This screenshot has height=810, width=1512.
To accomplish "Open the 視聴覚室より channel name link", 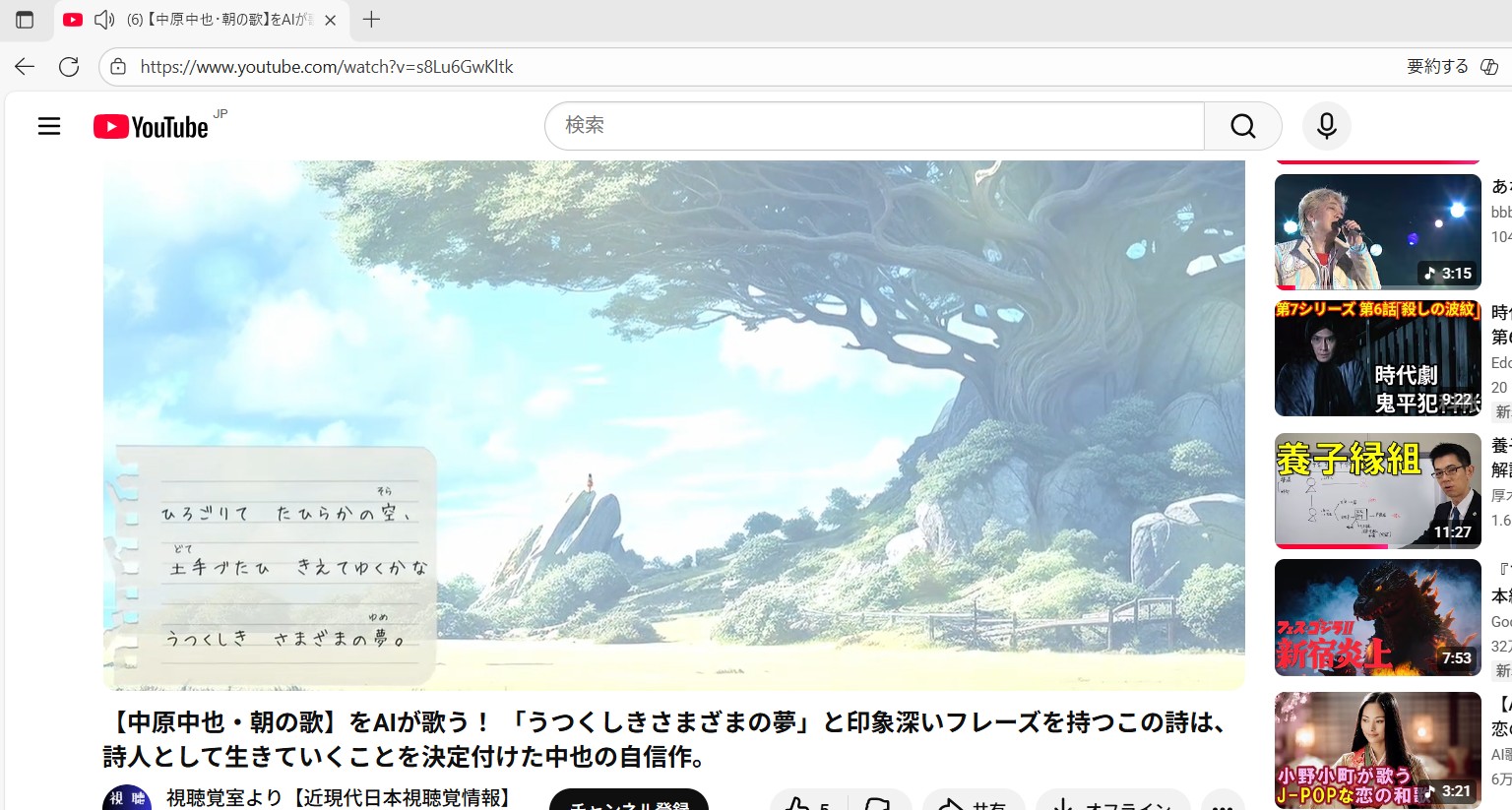I will point(341,797).
